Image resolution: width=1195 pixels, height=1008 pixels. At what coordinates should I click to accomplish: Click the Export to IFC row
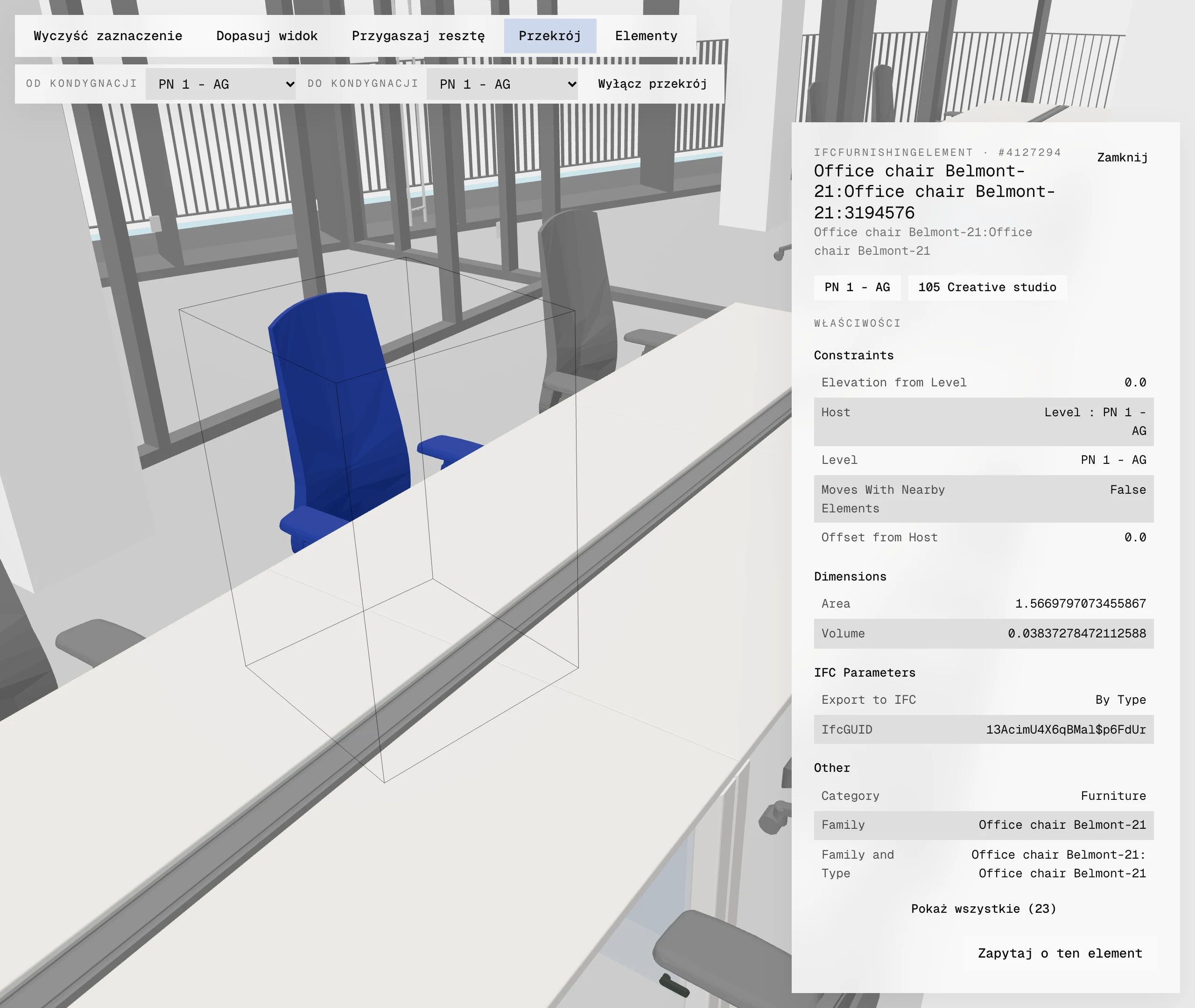(984, 700)
